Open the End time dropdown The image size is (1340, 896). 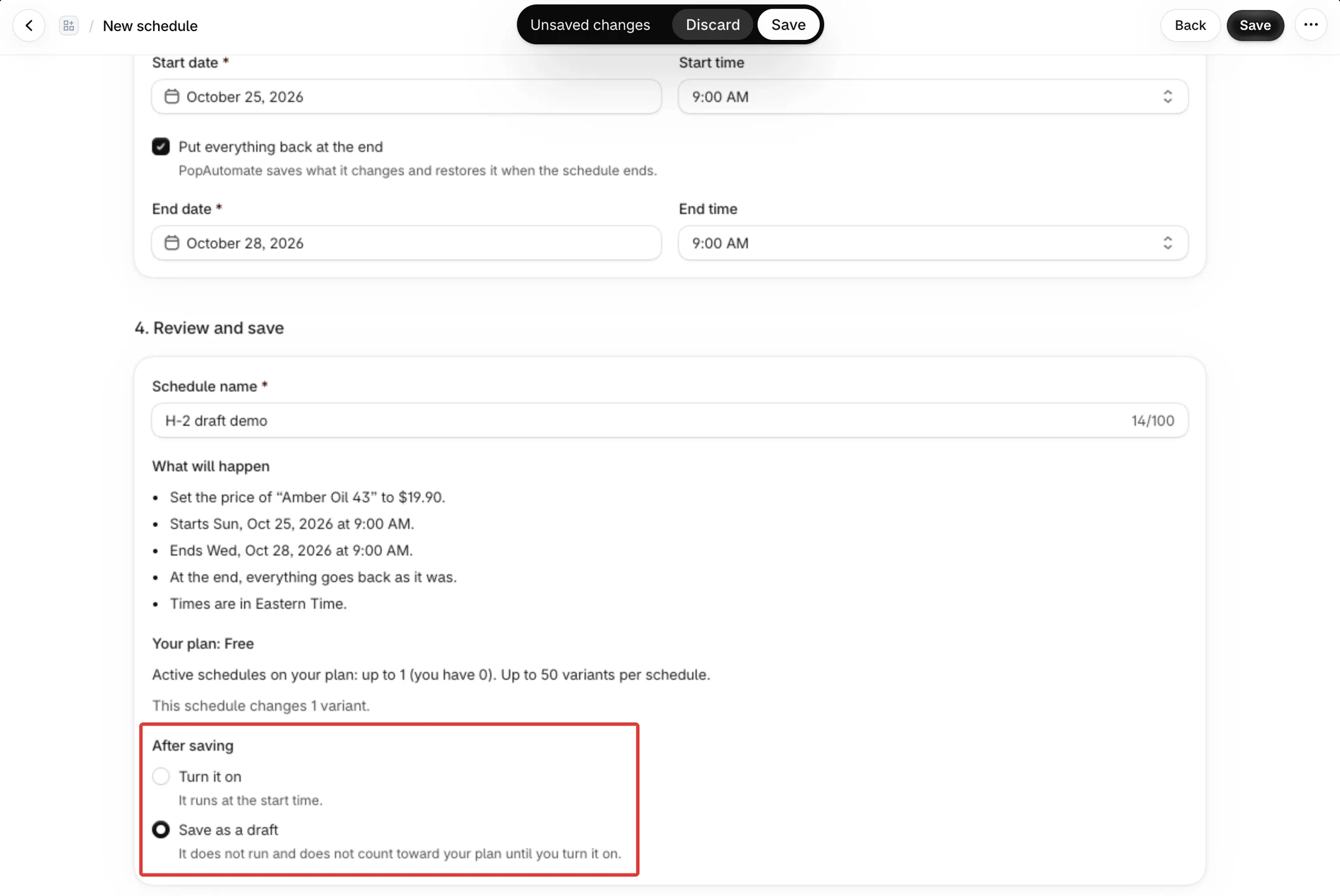(933, 243)
